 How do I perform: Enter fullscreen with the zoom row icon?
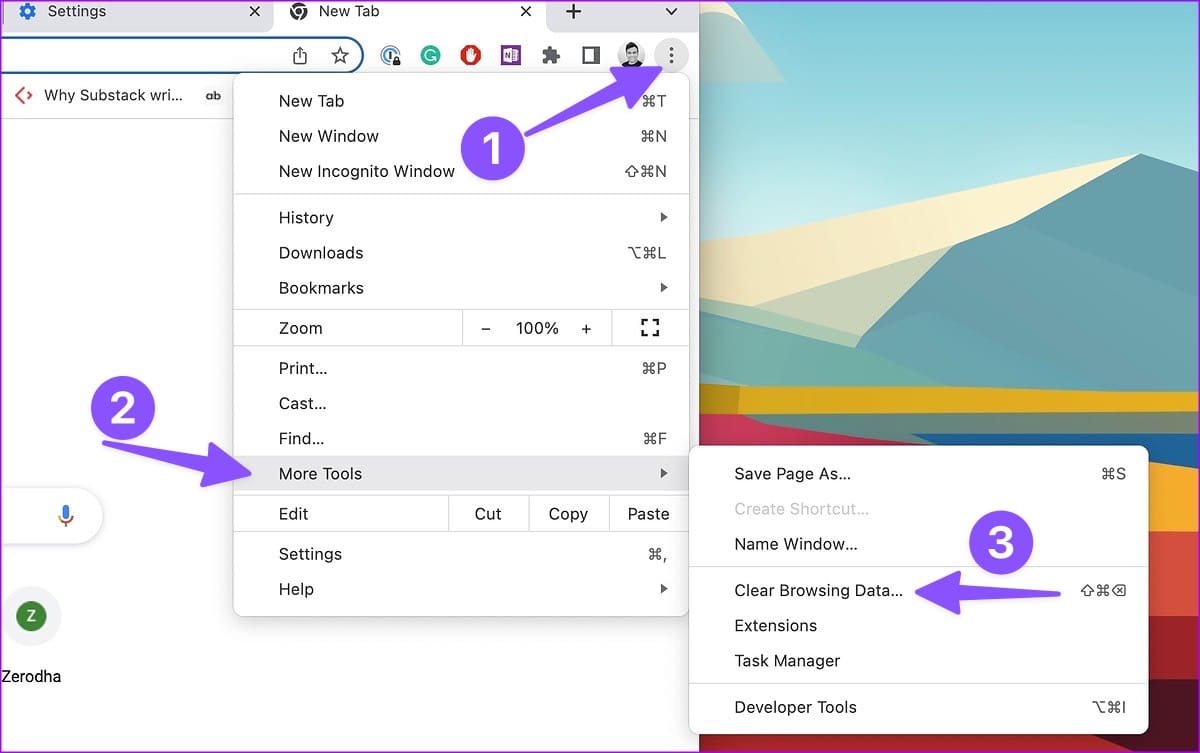pyautogui.click(x=650, y=328)
